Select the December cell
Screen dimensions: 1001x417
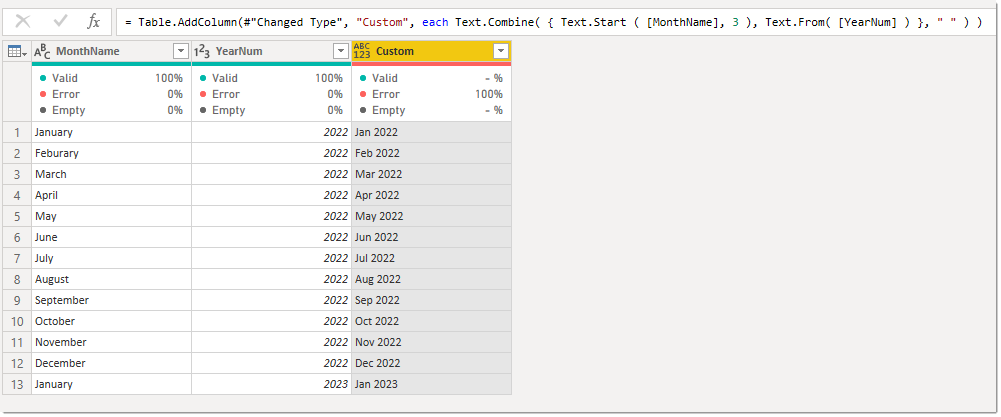[x=111, y=363]
